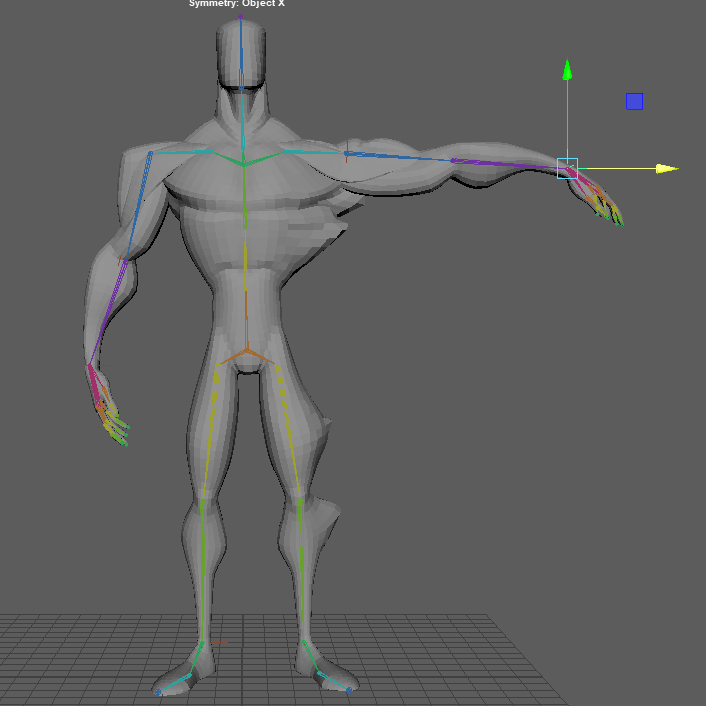
Task: Pick the finger joints of the hanging hand
Action: pyautogui.click(x=113, y=420)
